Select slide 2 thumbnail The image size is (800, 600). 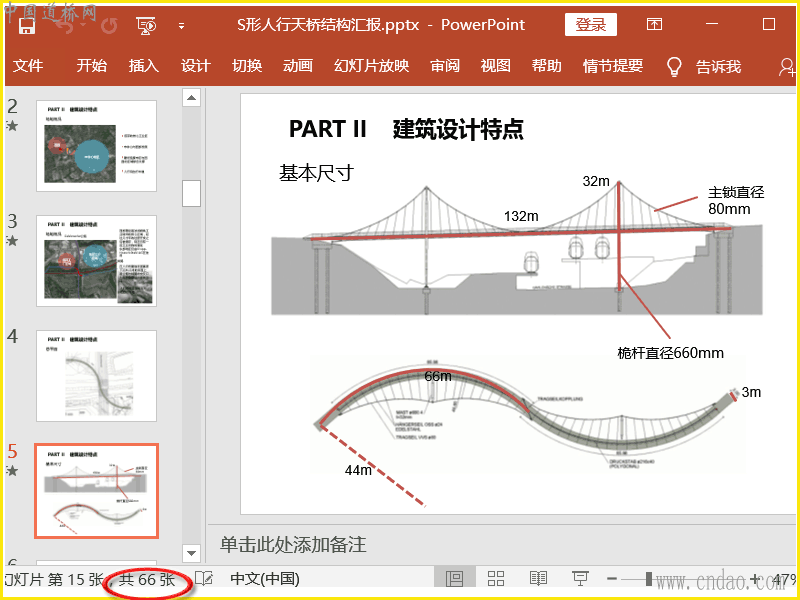point(96,146)
